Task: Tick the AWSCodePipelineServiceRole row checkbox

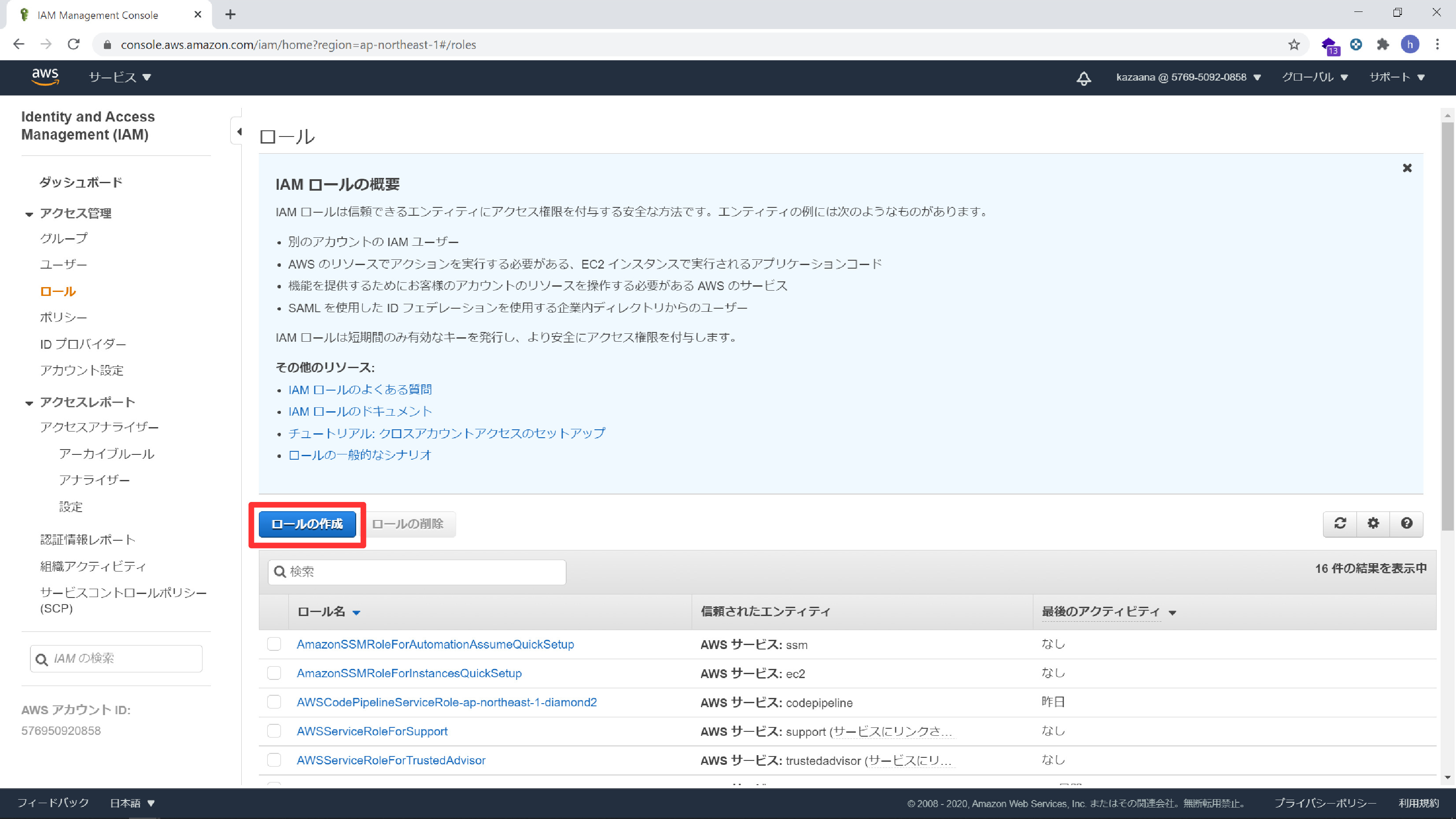Action: (274, 701)
